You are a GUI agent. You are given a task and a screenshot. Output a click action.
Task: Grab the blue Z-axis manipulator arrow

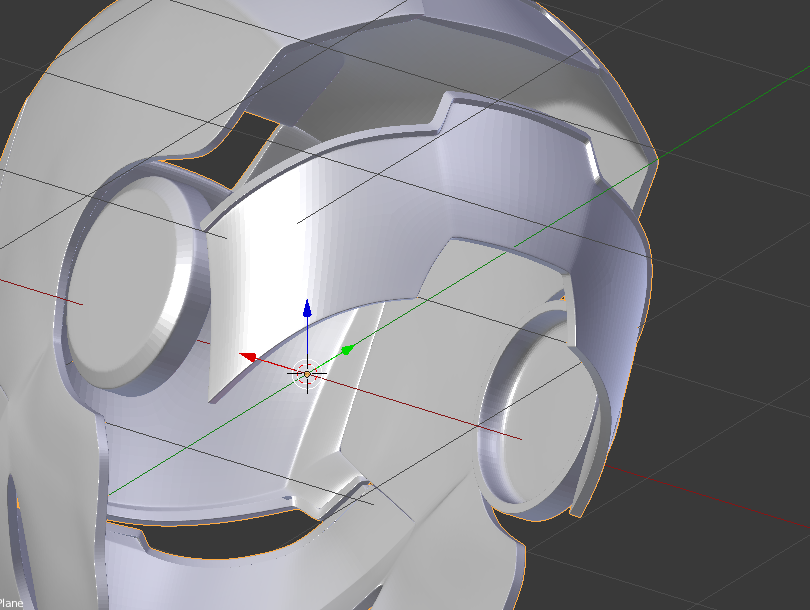click(307, 308)
